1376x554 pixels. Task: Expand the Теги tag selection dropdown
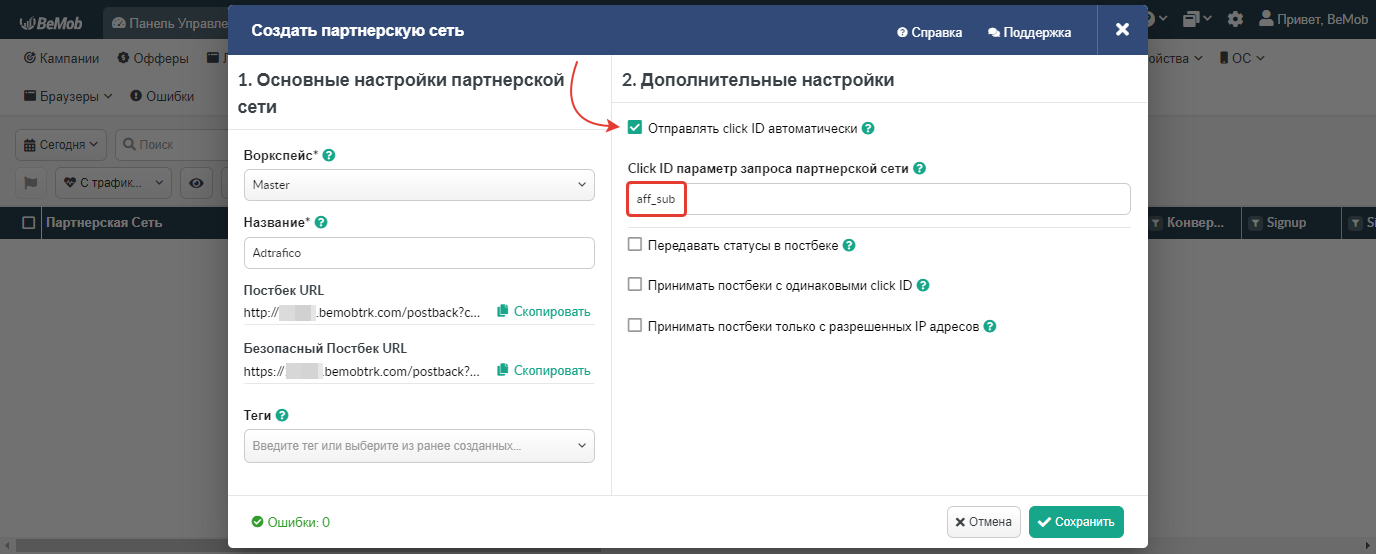coord(419,446)
